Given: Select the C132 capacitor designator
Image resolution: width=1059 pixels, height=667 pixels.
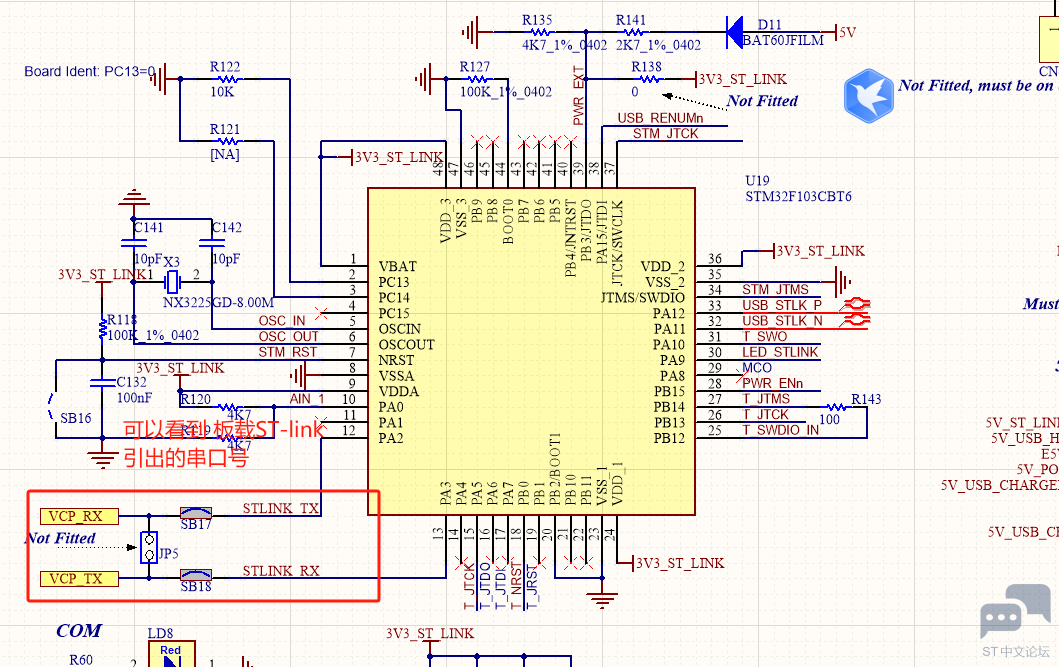Looking at the screenshot, I should coord(132,382).
